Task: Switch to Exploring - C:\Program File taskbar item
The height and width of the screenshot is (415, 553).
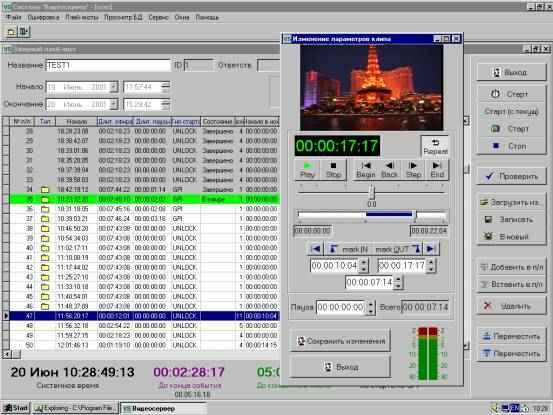Action: 75,408
